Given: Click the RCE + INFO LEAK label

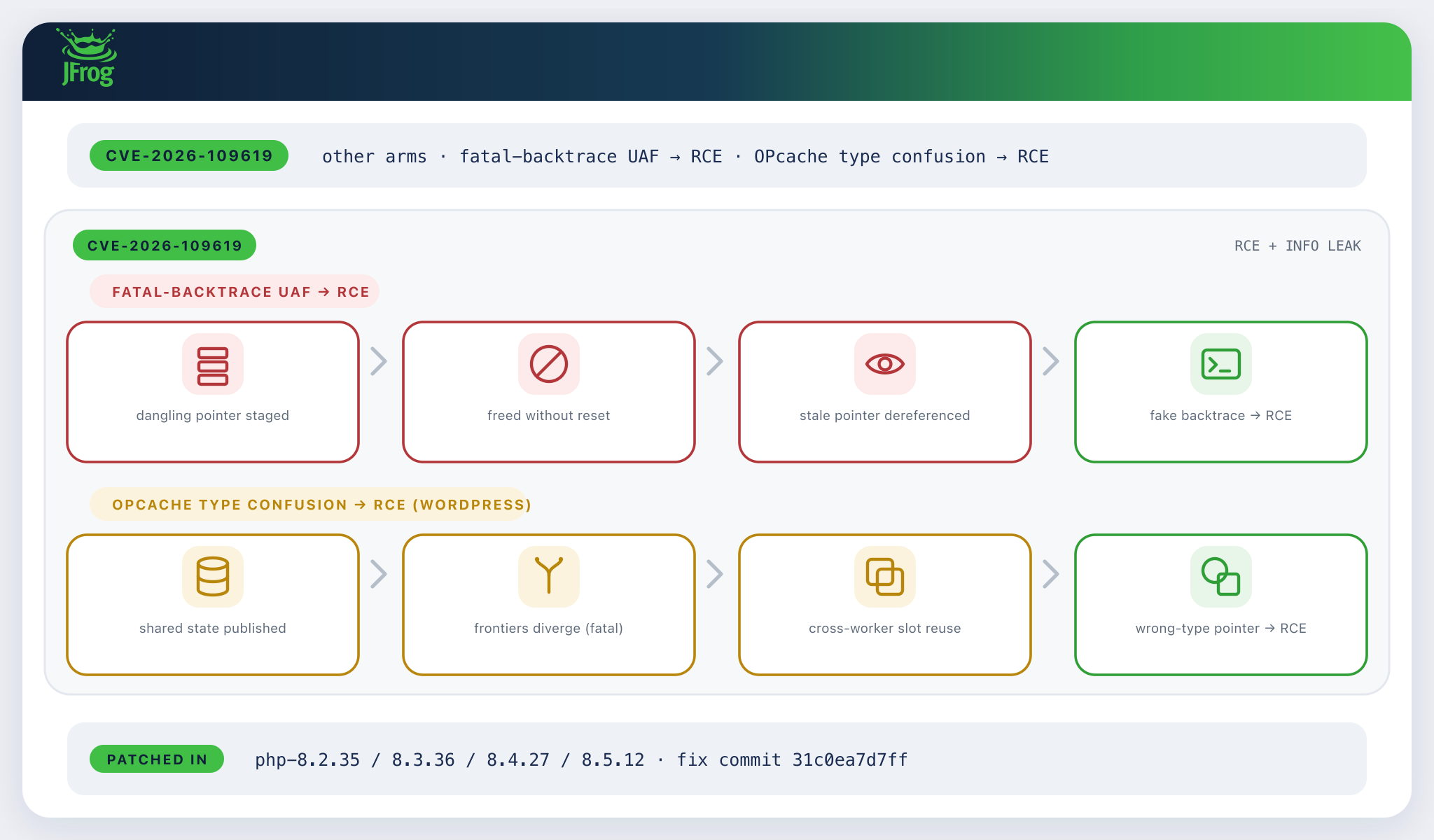Looking at the screenshot, I should pyautogui.click(x=1297, y=246).
